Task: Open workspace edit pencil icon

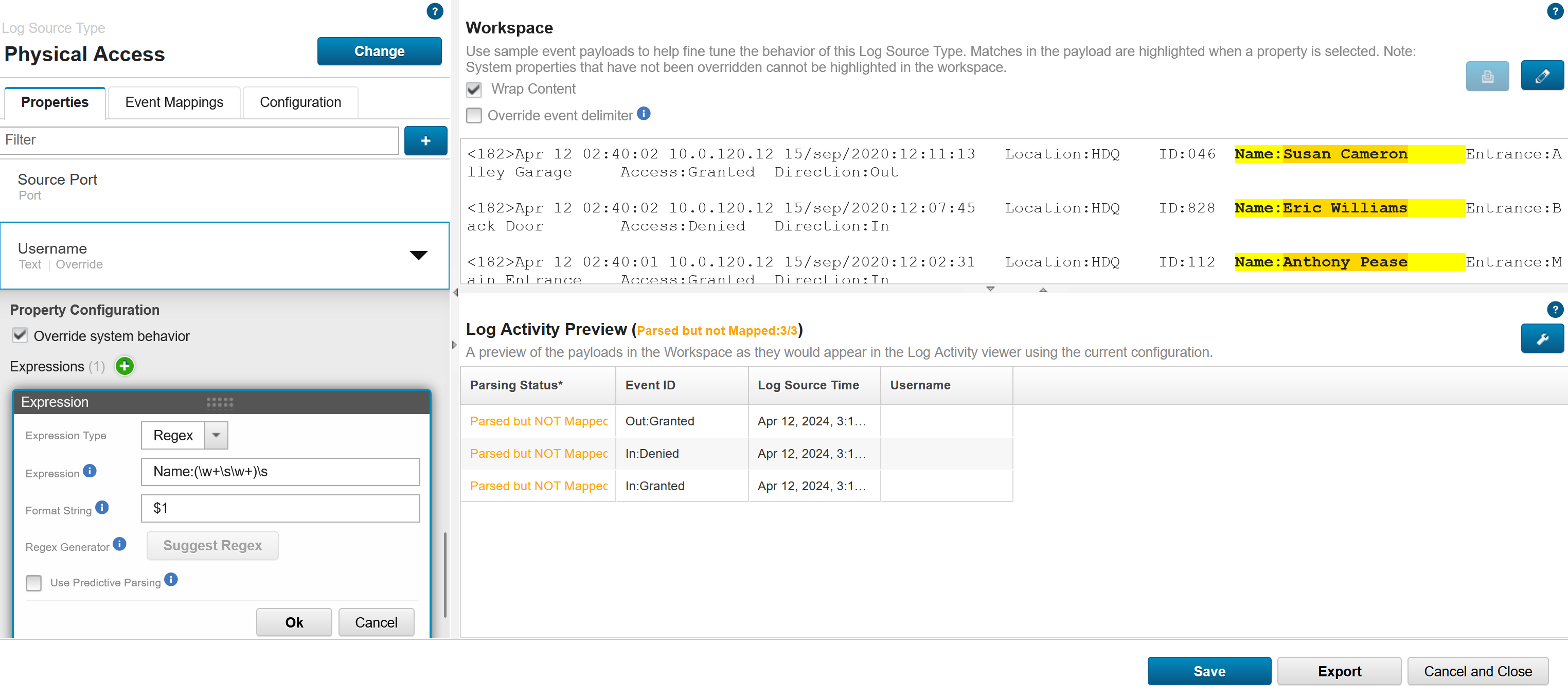Action: 1541,76
